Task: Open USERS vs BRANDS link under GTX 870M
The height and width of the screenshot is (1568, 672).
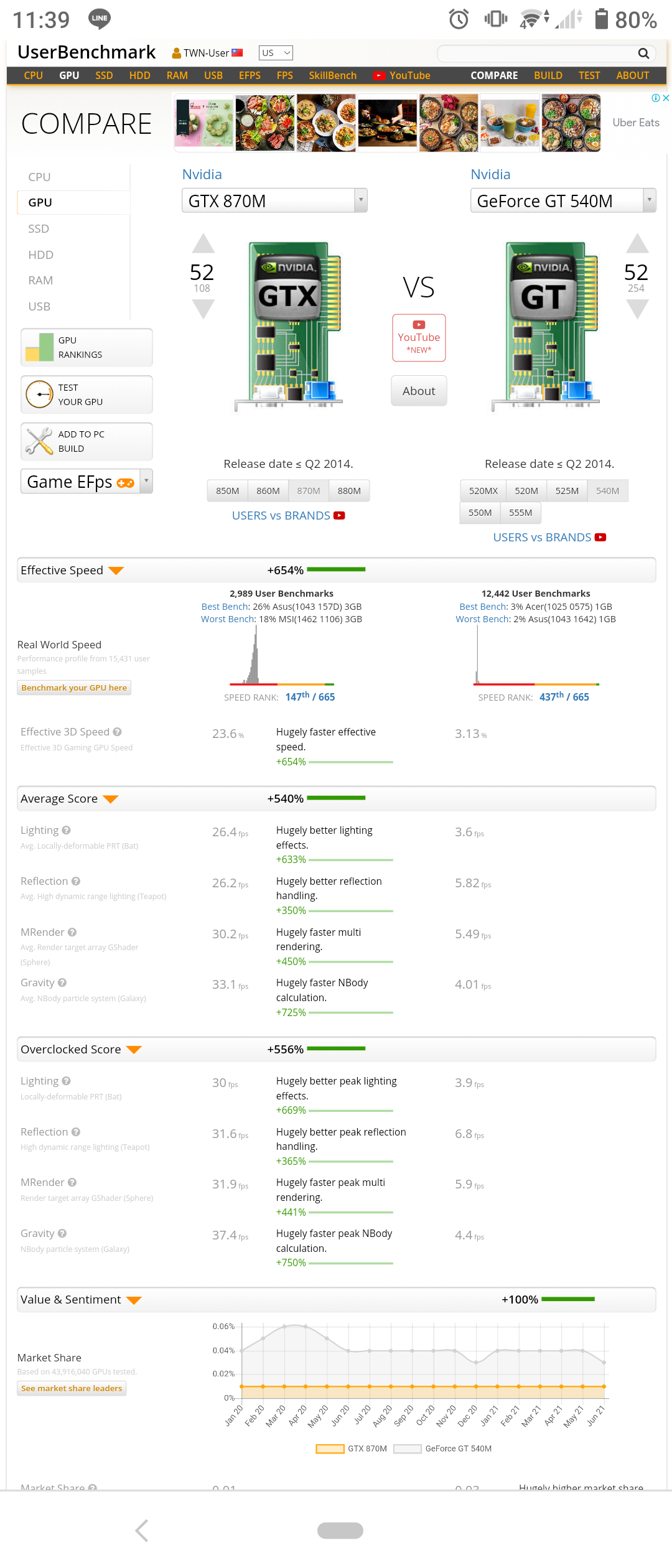Action: [288, 516]
